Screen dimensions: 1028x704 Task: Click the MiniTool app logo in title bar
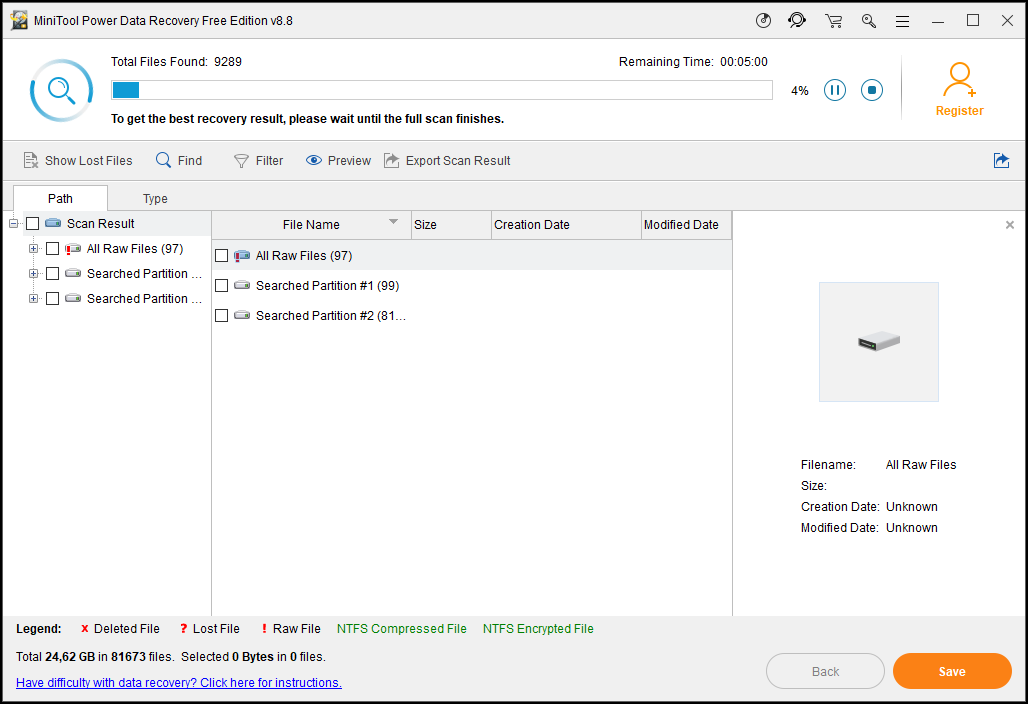point(20,20)
